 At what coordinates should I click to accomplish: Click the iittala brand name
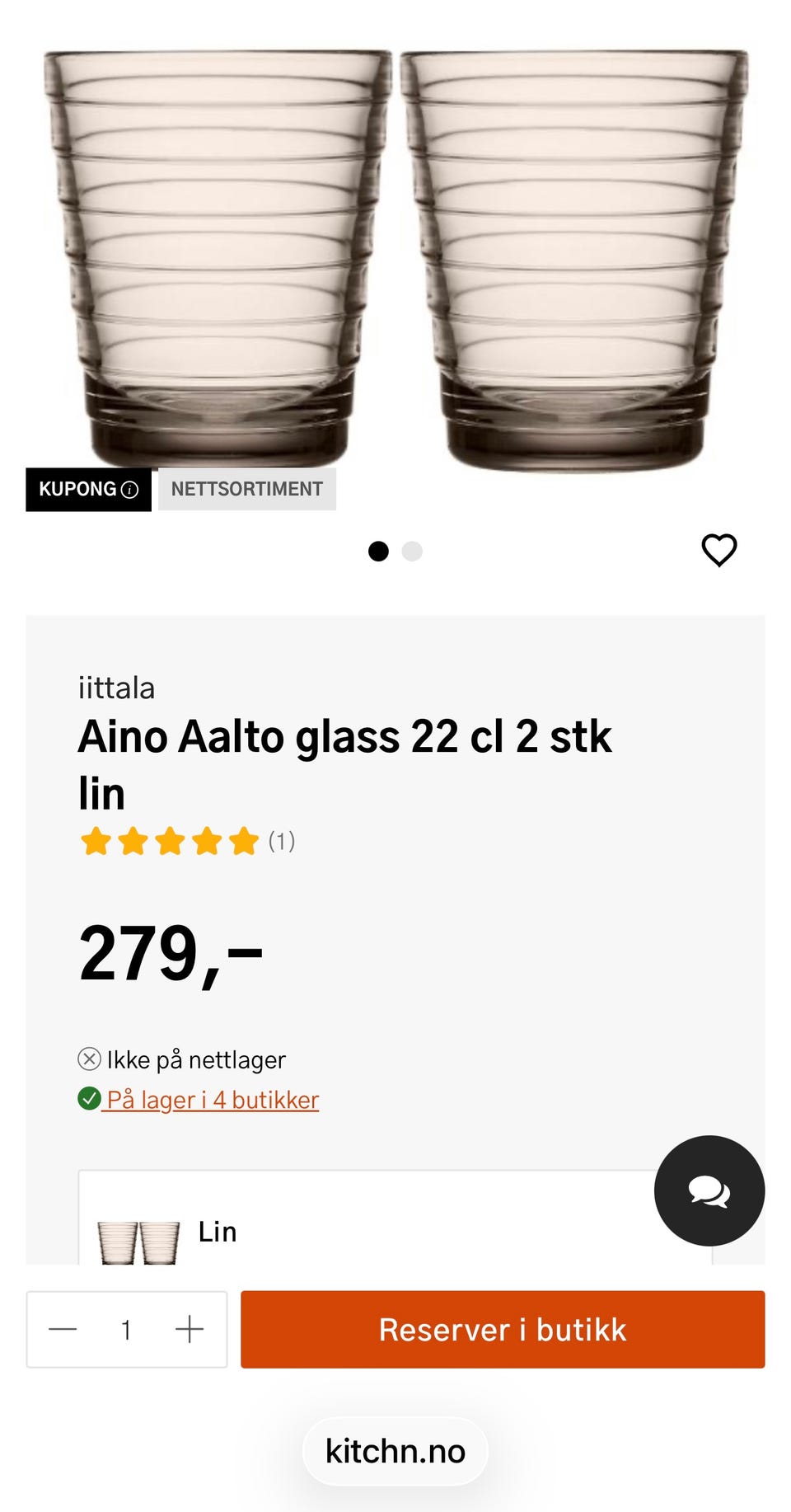pos(116,688)
